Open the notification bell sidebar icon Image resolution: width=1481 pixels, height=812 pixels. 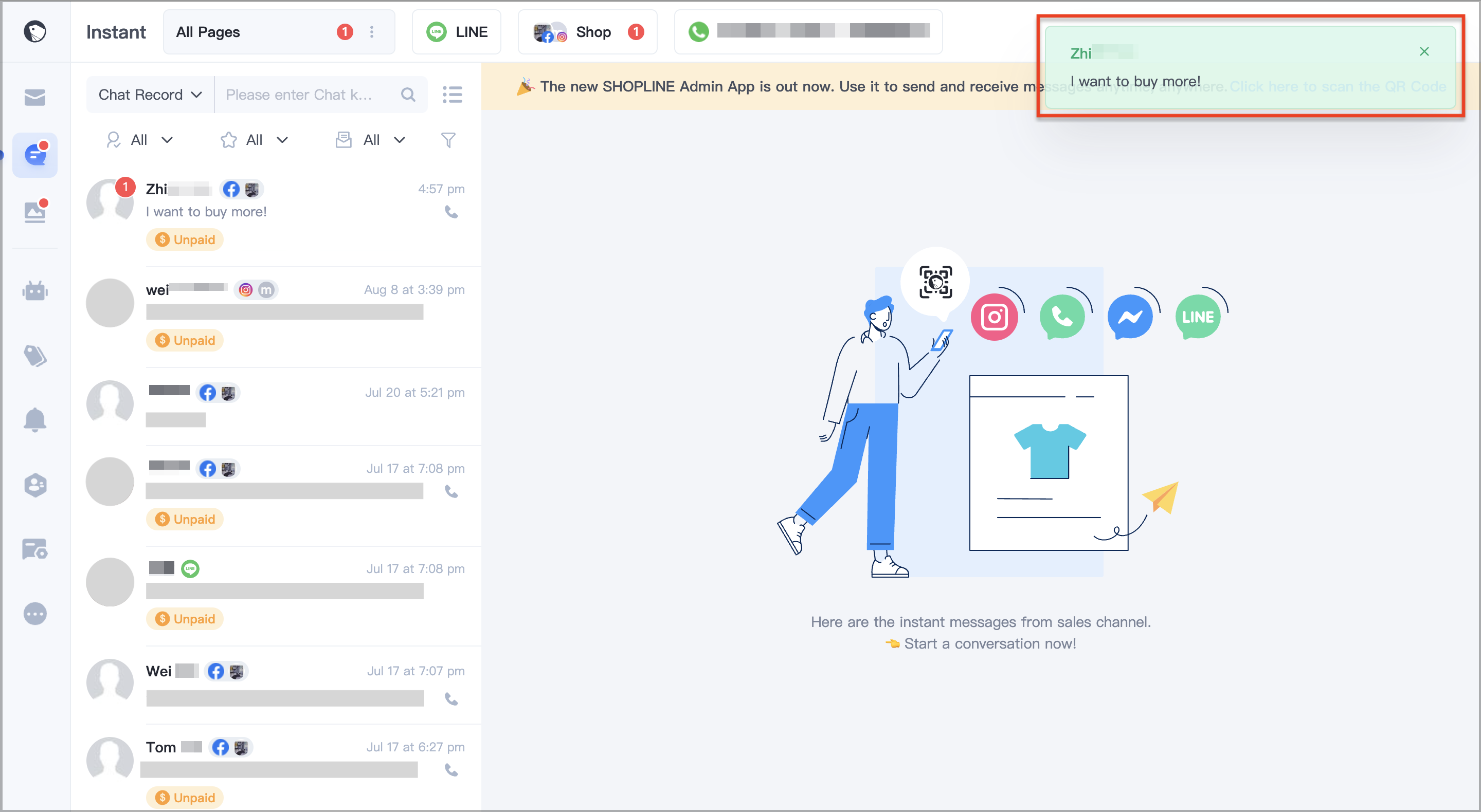pyautogui.click(x=35, y=419)
